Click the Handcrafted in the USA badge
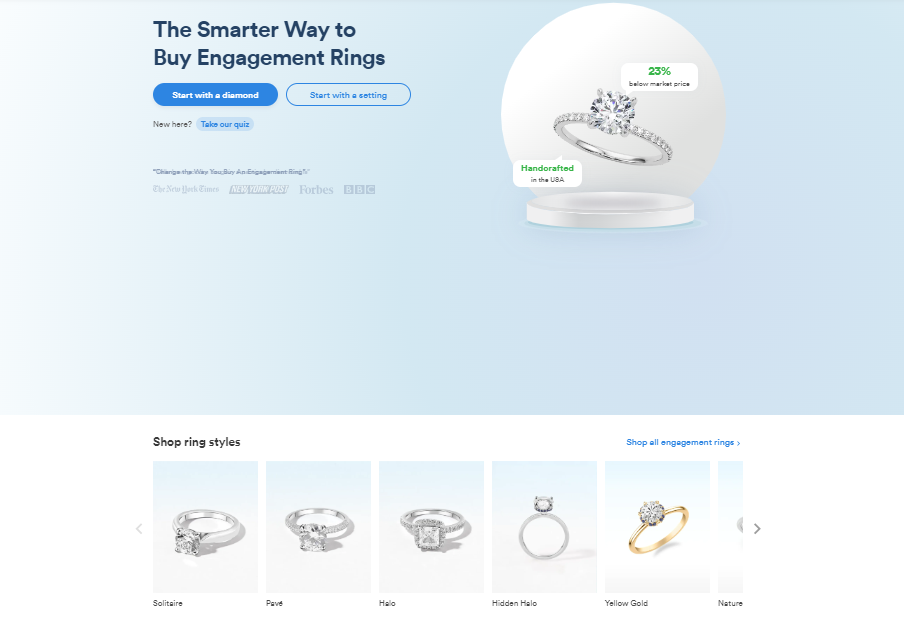This screenshot has height=624, width=904. 547,173
